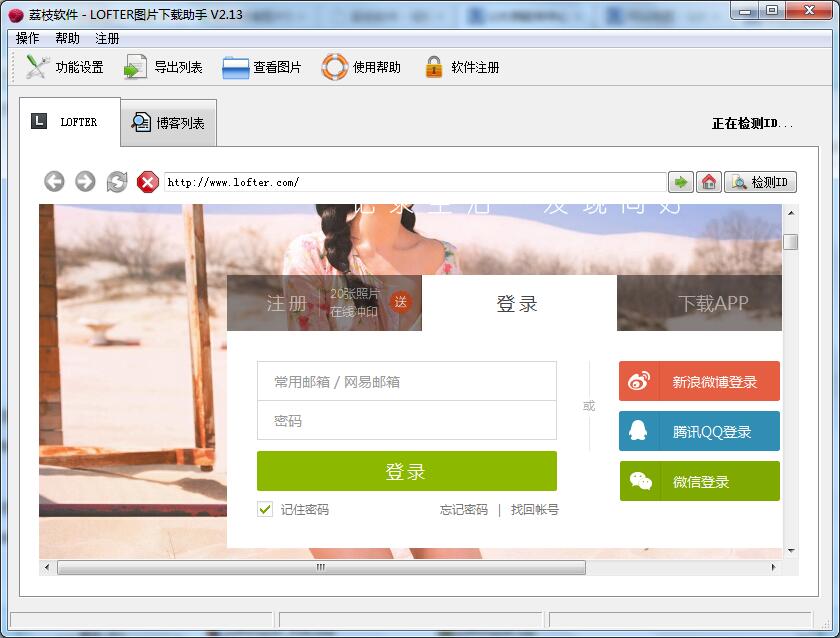Screen dimensions: 840x638
Task: Open the 帮助 menu
Action: point(67,38)
